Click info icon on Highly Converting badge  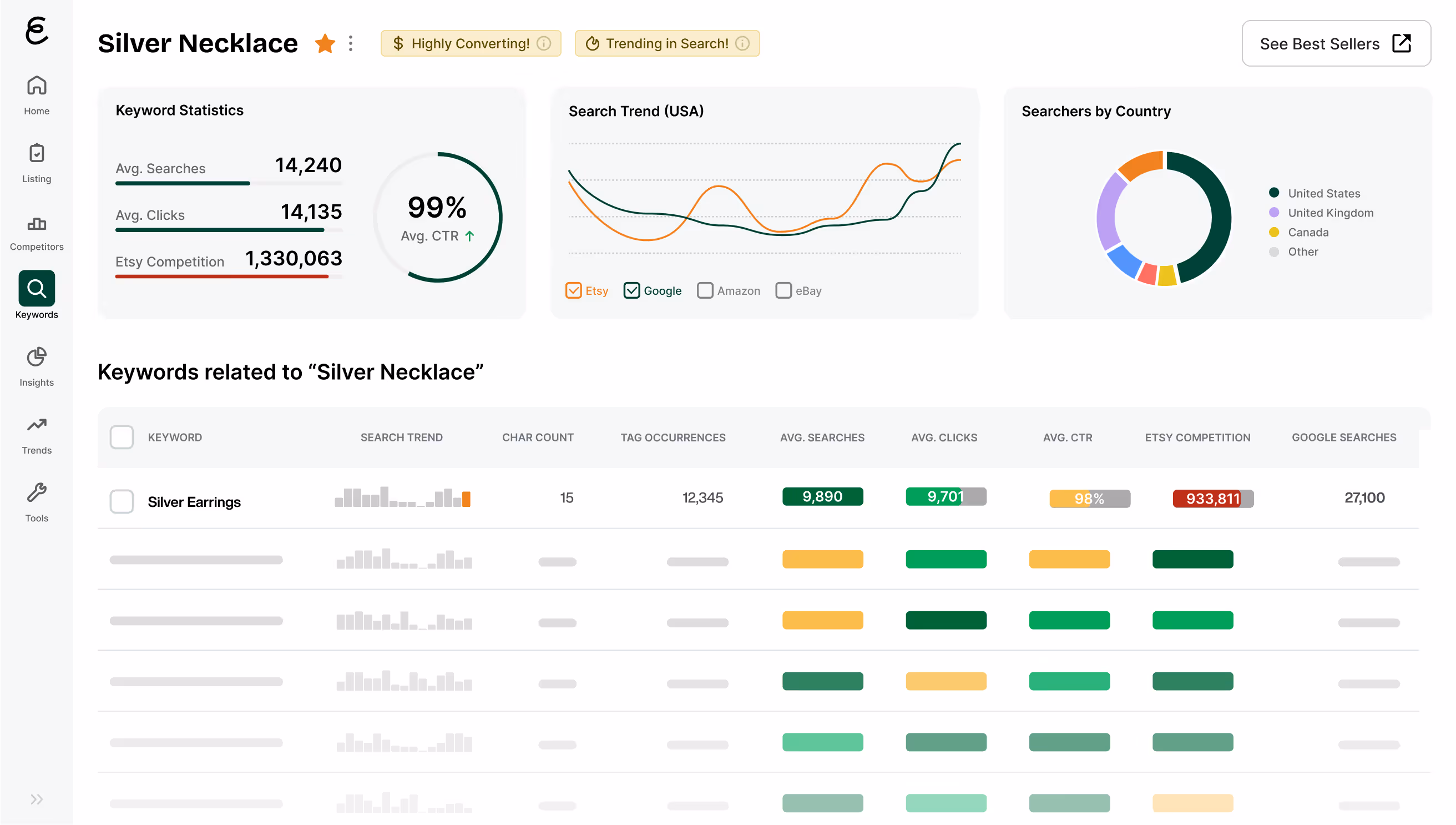tap(544, 44)
